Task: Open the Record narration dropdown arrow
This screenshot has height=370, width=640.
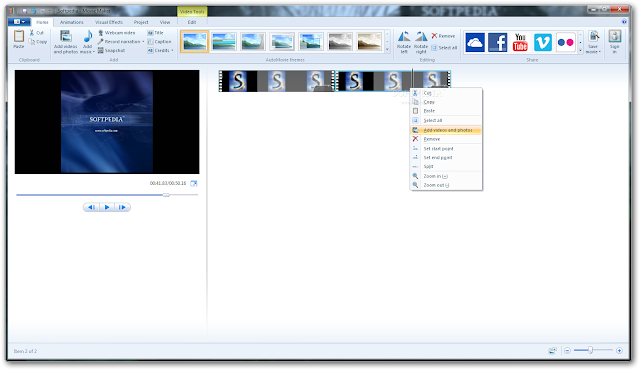Action: (x=143, y=42)
